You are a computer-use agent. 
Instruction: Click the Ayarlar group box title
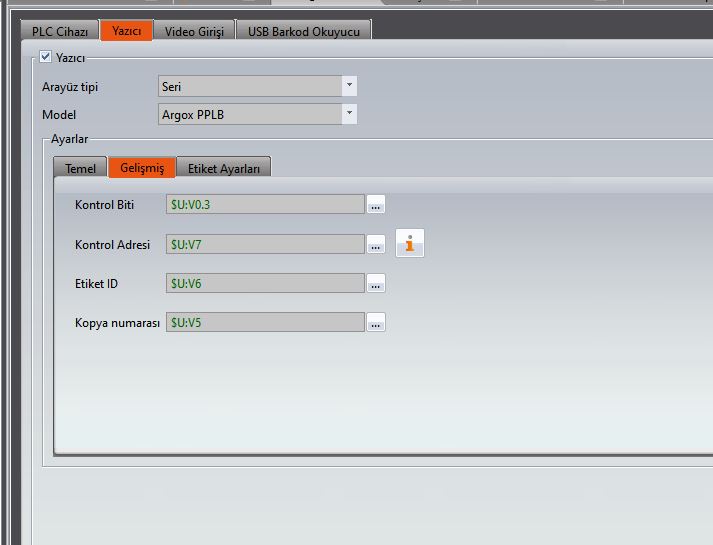point(71,139)
